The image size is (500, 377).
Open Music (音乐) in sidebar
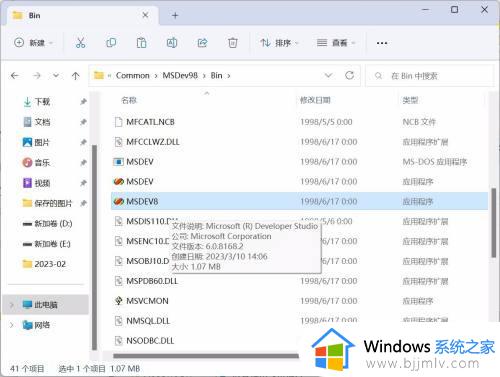coord(42,163)
